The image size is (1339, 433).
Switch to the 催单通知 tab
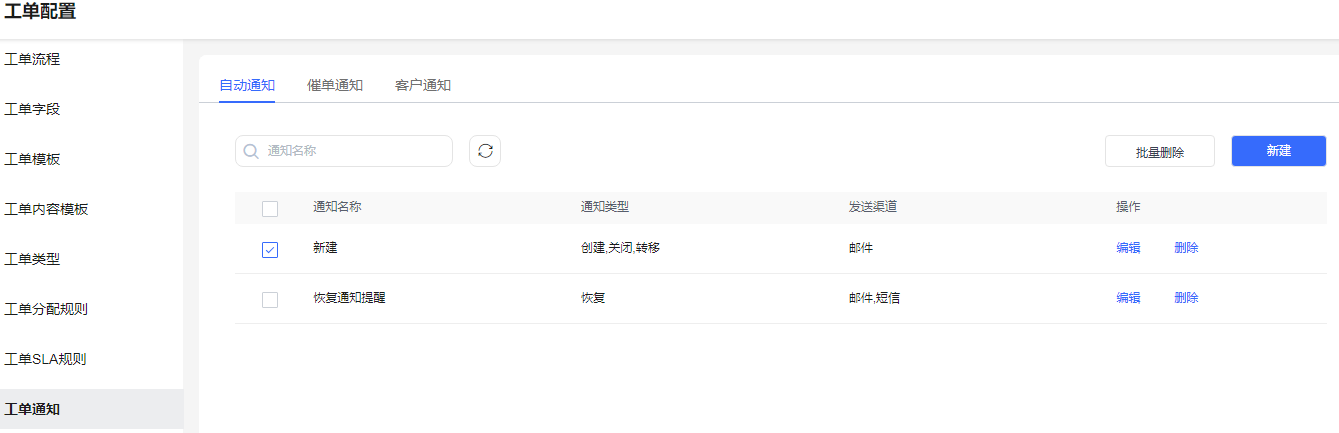(x=335, y=85)
